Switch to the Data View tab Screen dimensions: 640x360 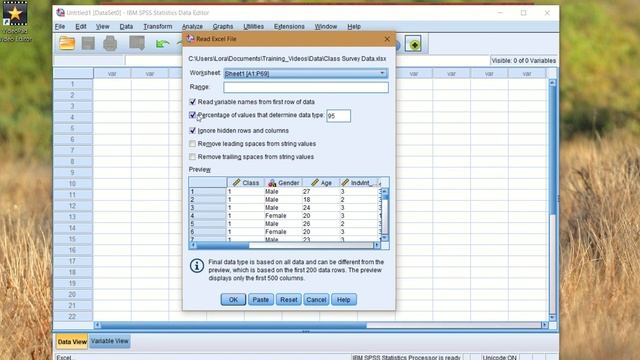[72, 342]
